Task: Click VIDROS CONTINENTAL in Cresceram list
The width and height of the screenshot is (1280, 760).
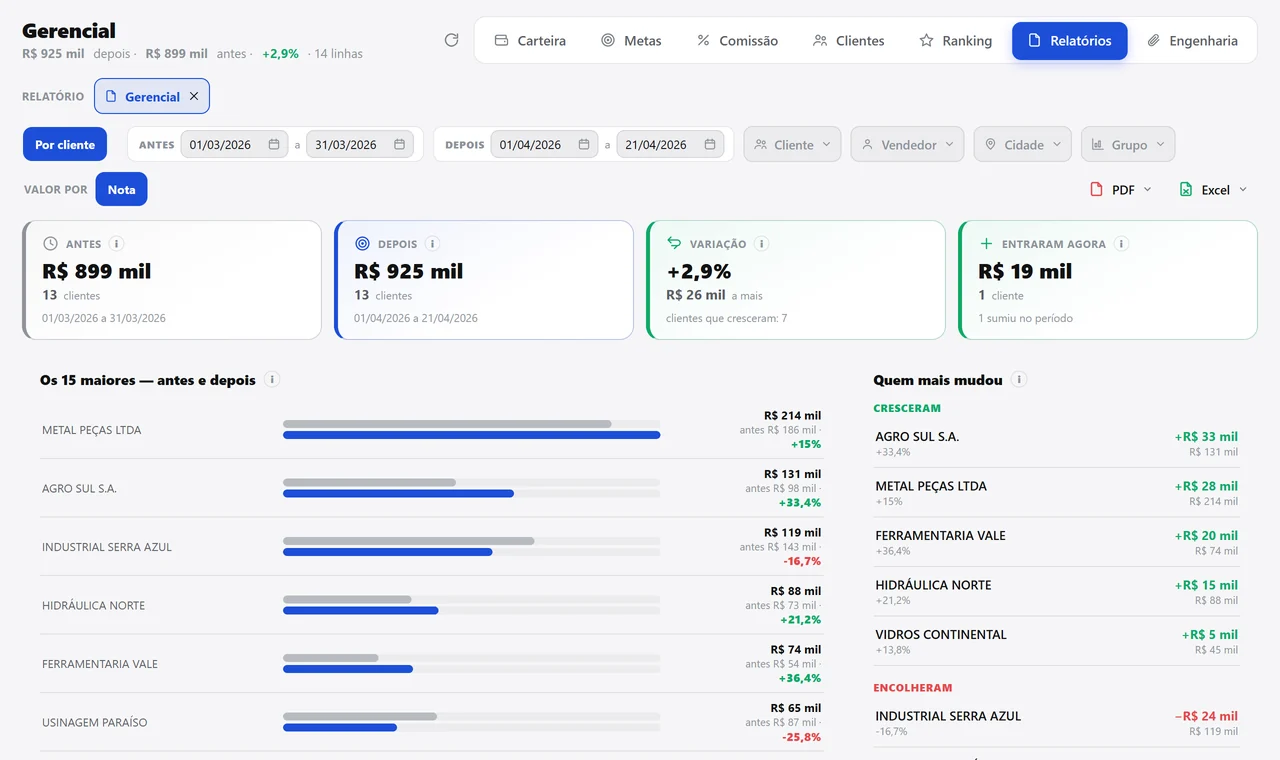Action: click(x=941, y=634)
